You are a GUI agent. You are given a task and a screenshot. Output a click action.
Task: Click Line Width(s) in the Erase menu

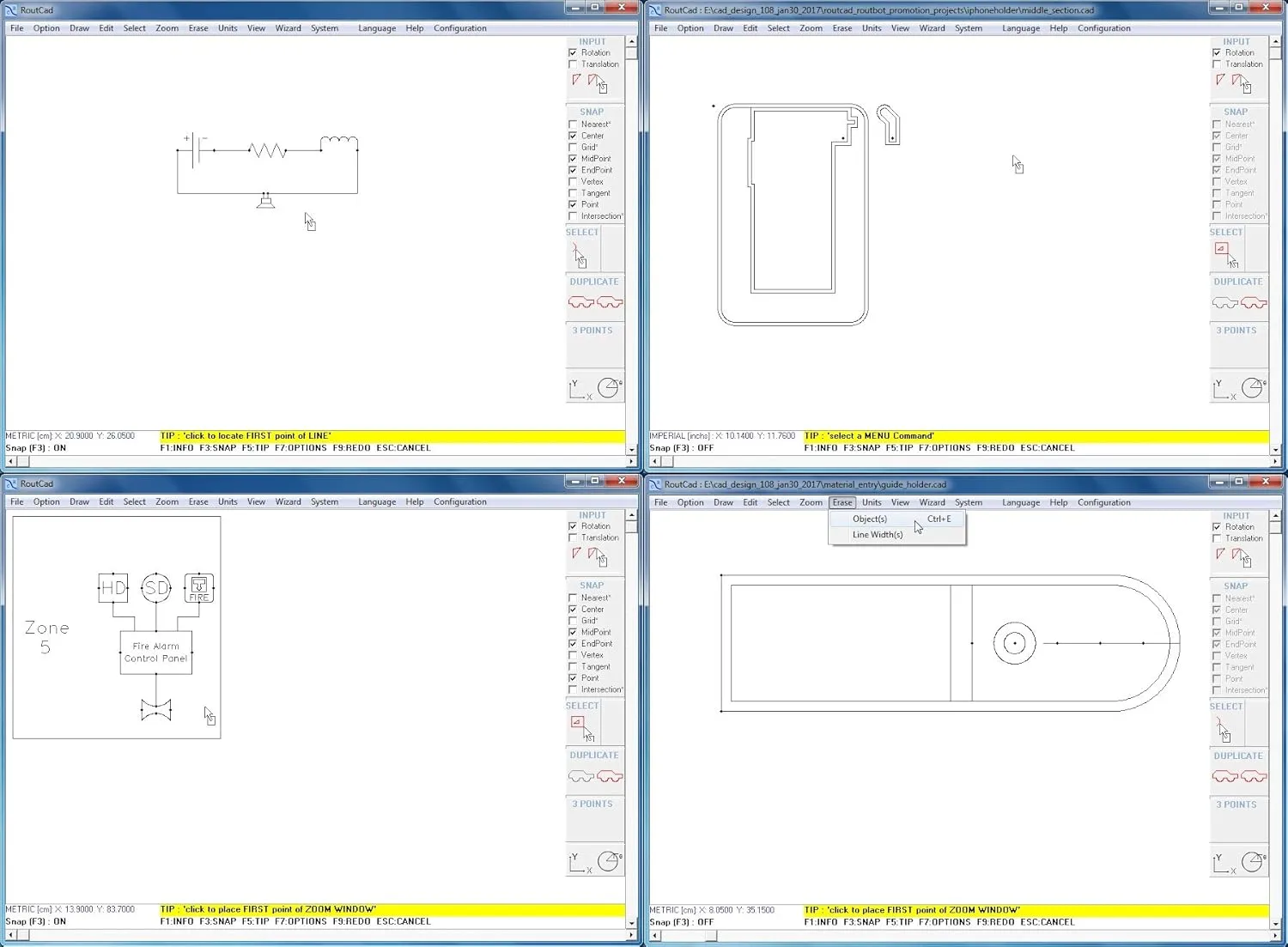tap(877, 534)
